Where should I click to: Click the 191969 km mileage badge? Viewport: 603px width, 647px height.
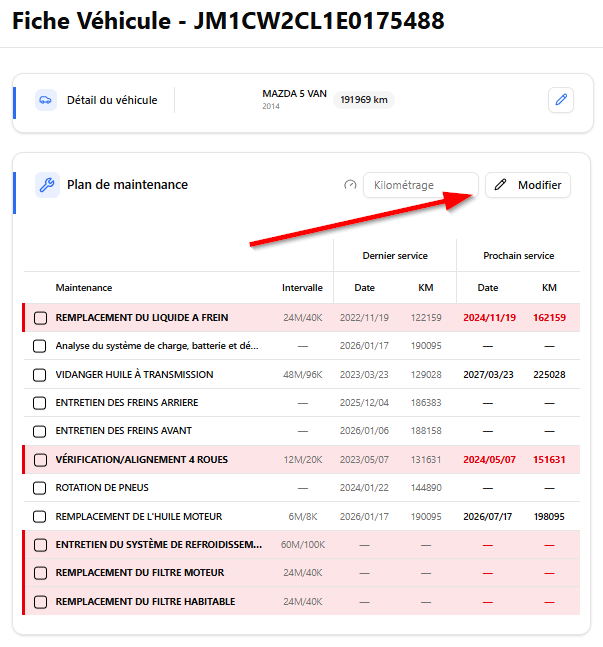click(363, 100)
